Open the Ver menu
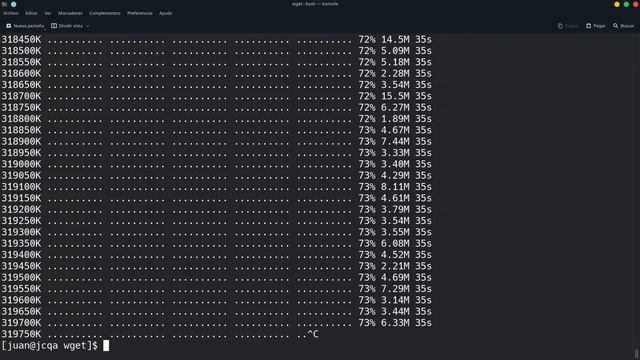Viewport: 640px width, 360px height. click(48, 13)
